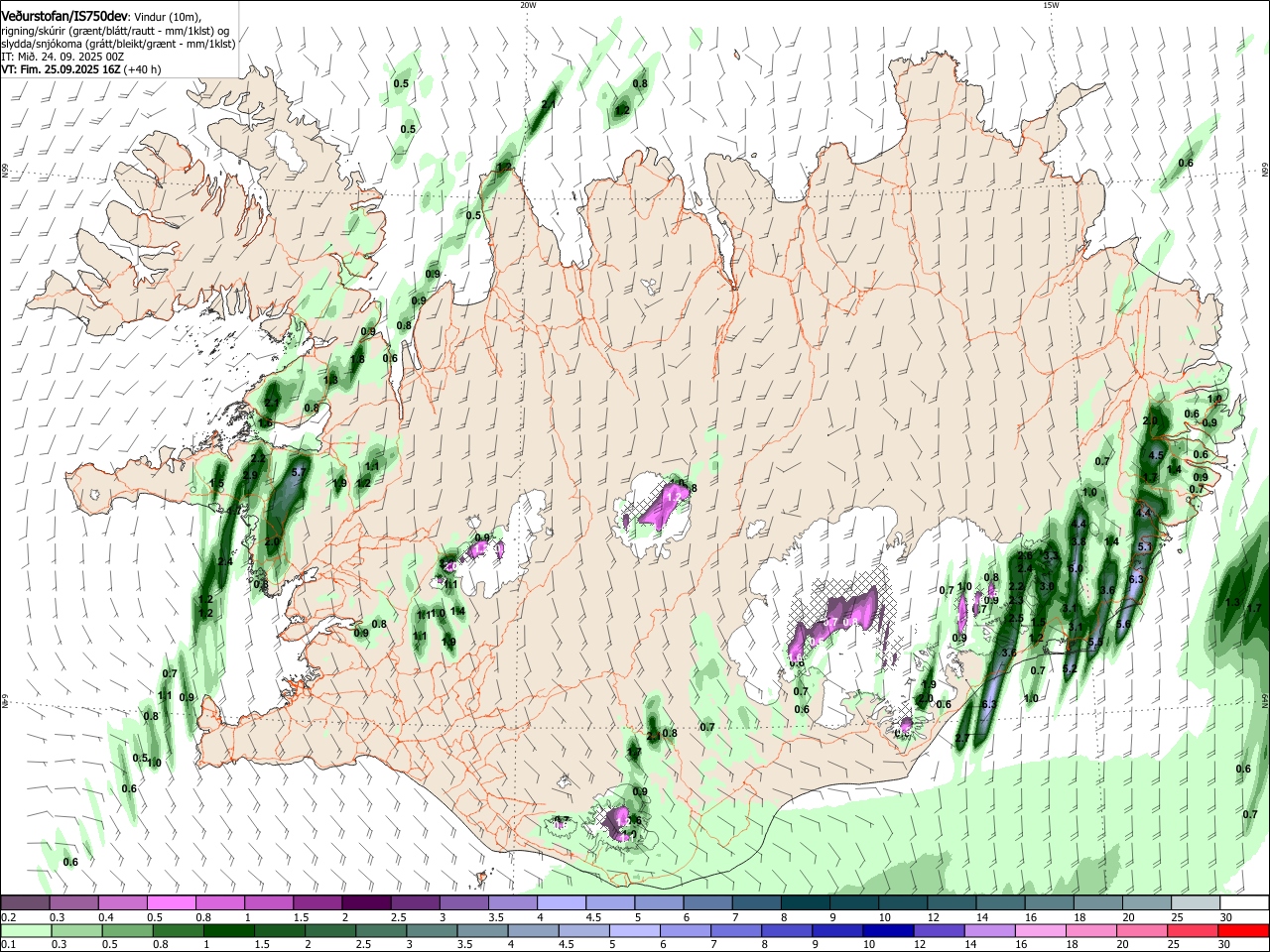The width and height of the screenshot is (1270, 952).
Task: Click the lower legend row swatch labeled 2
Action: click(x=330, y=931)
